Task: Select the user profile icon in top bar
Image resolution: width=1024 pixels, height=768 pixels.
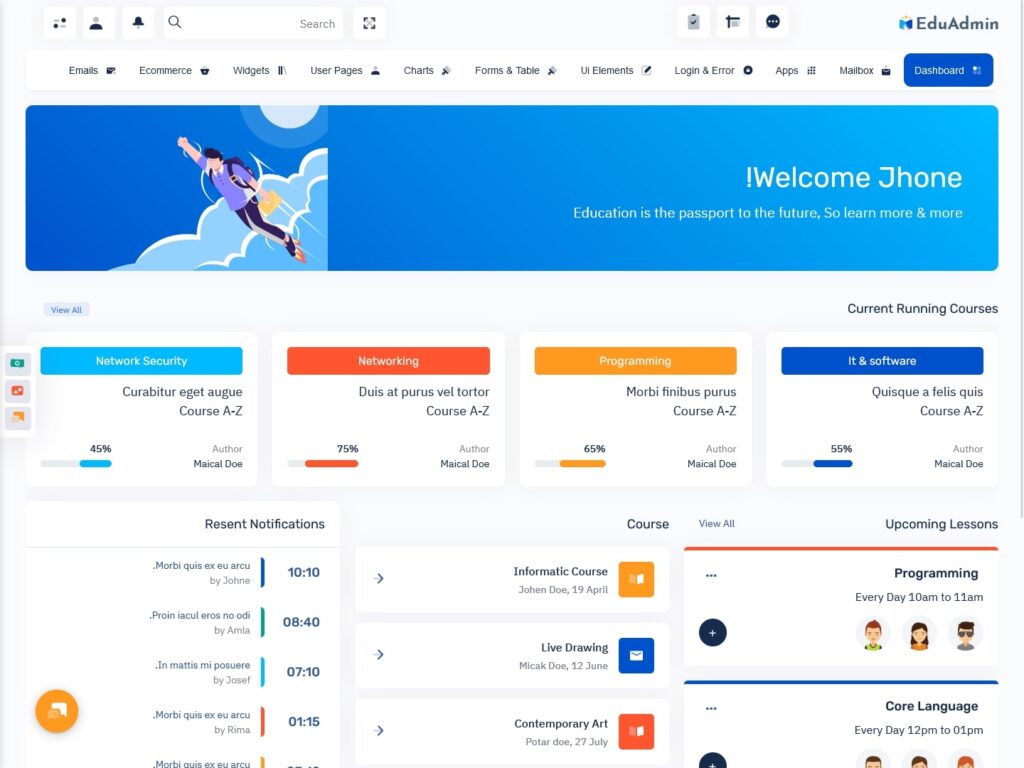Action: (x=98, y=22)
